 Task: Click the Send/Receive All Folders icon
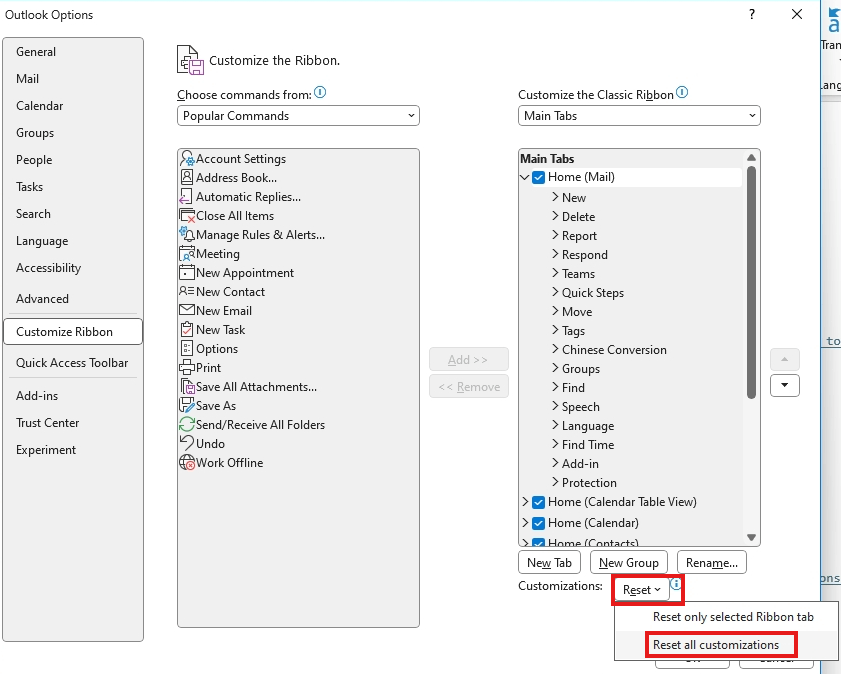point(187,425)
